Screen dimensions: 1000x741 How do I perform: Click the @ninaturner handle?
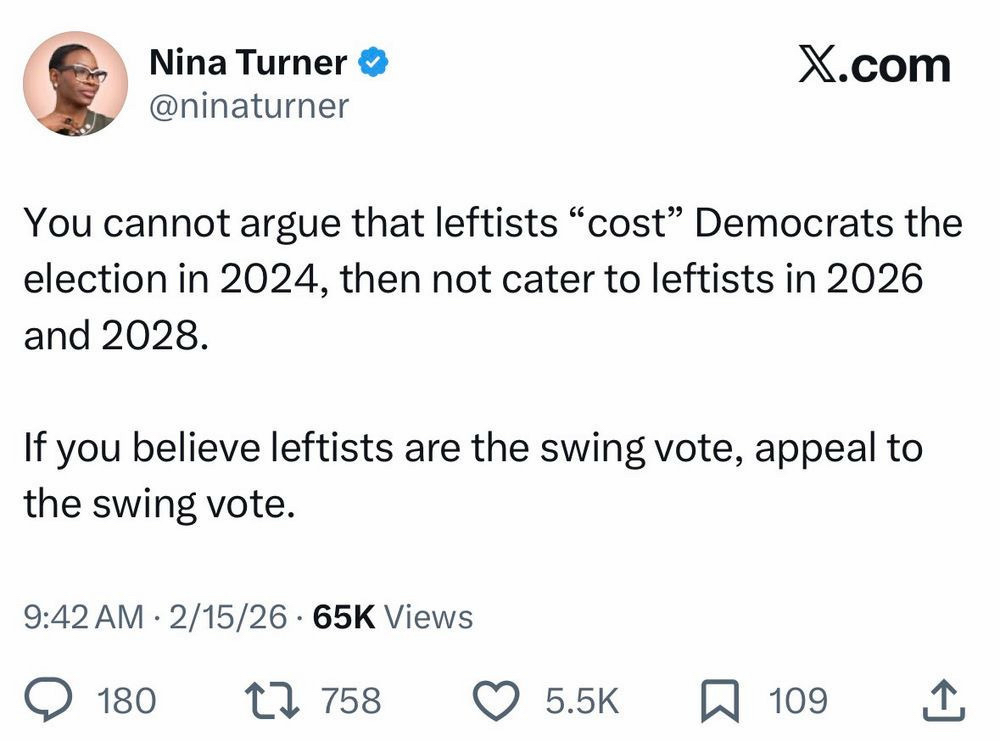tap(249, 105)
